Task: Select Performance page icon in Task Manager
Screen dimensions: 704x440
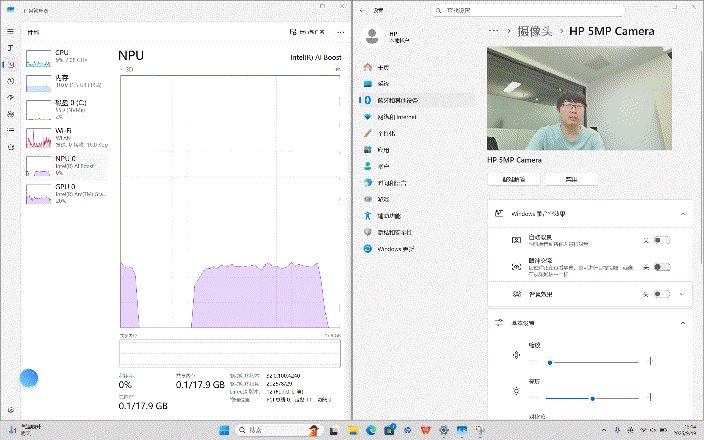Action: coord(11,64)
